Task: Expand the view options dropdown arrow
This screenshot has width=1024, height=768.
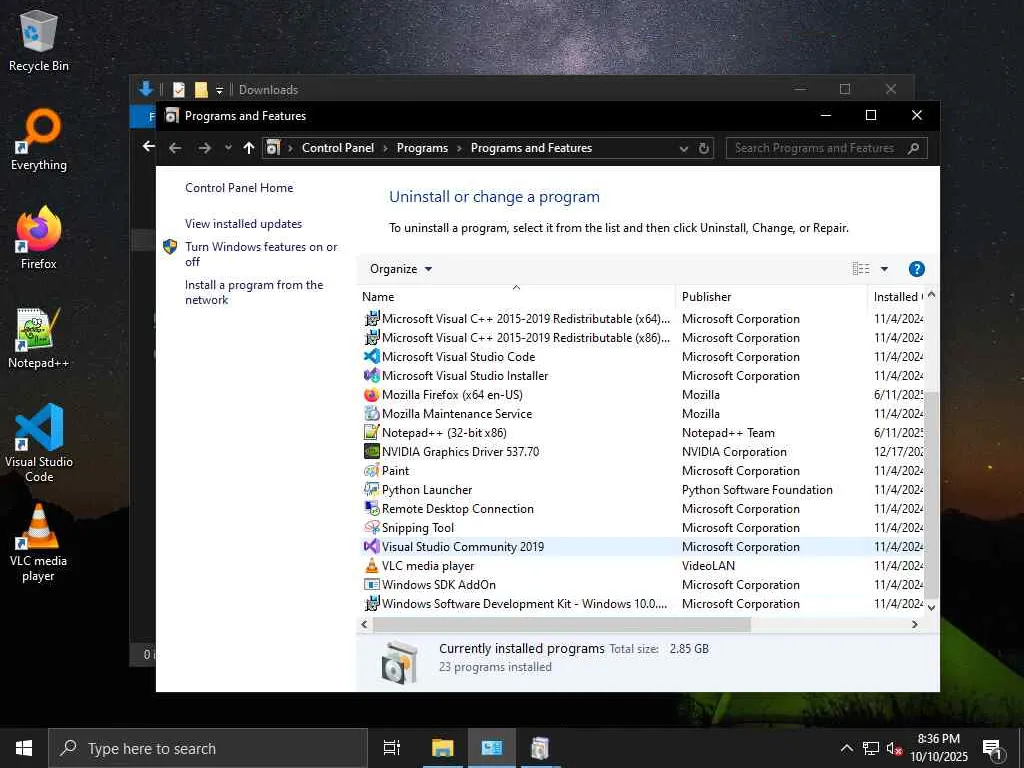Action: 884,269
